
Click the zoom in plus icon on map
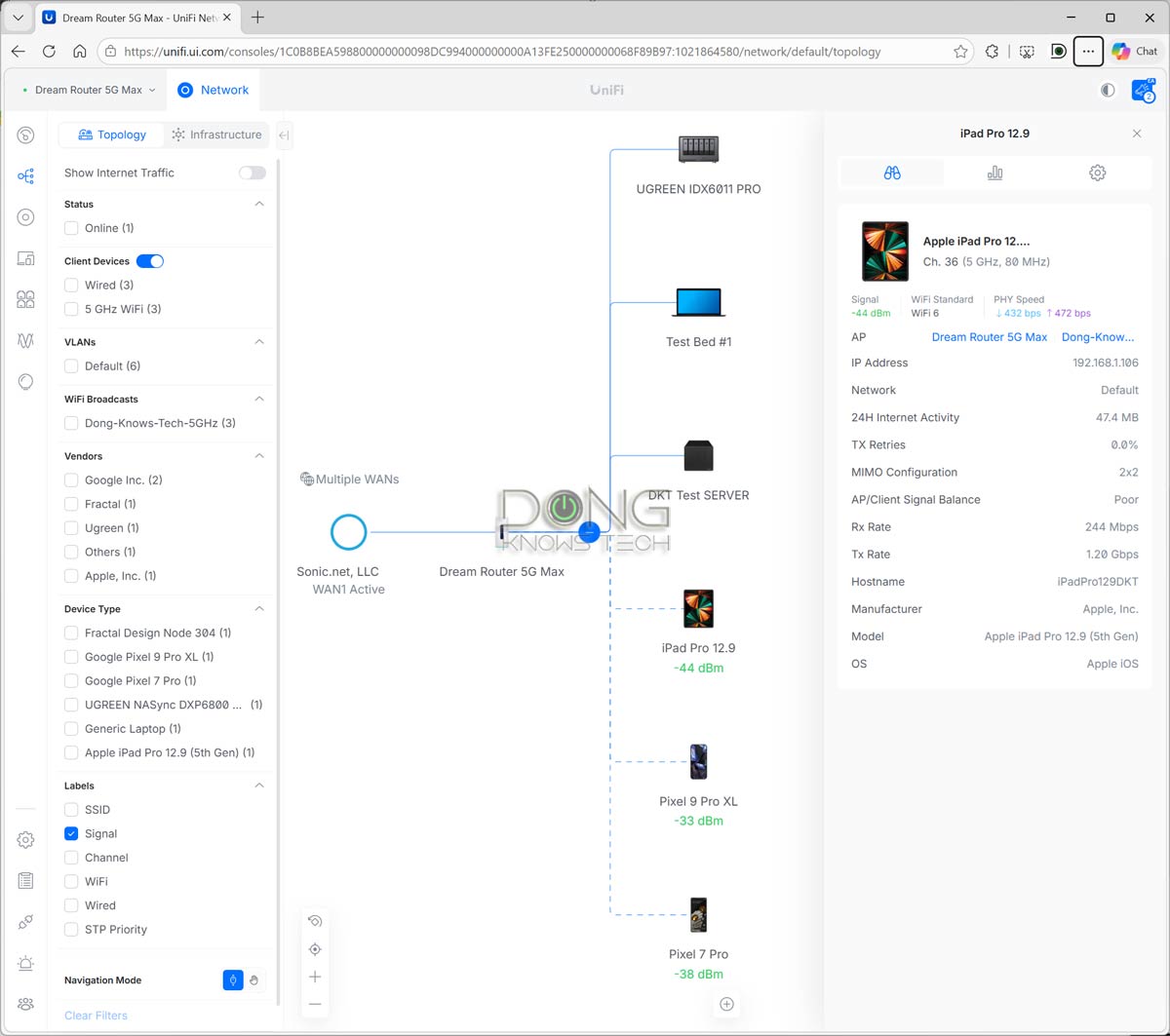click(315, 977)
